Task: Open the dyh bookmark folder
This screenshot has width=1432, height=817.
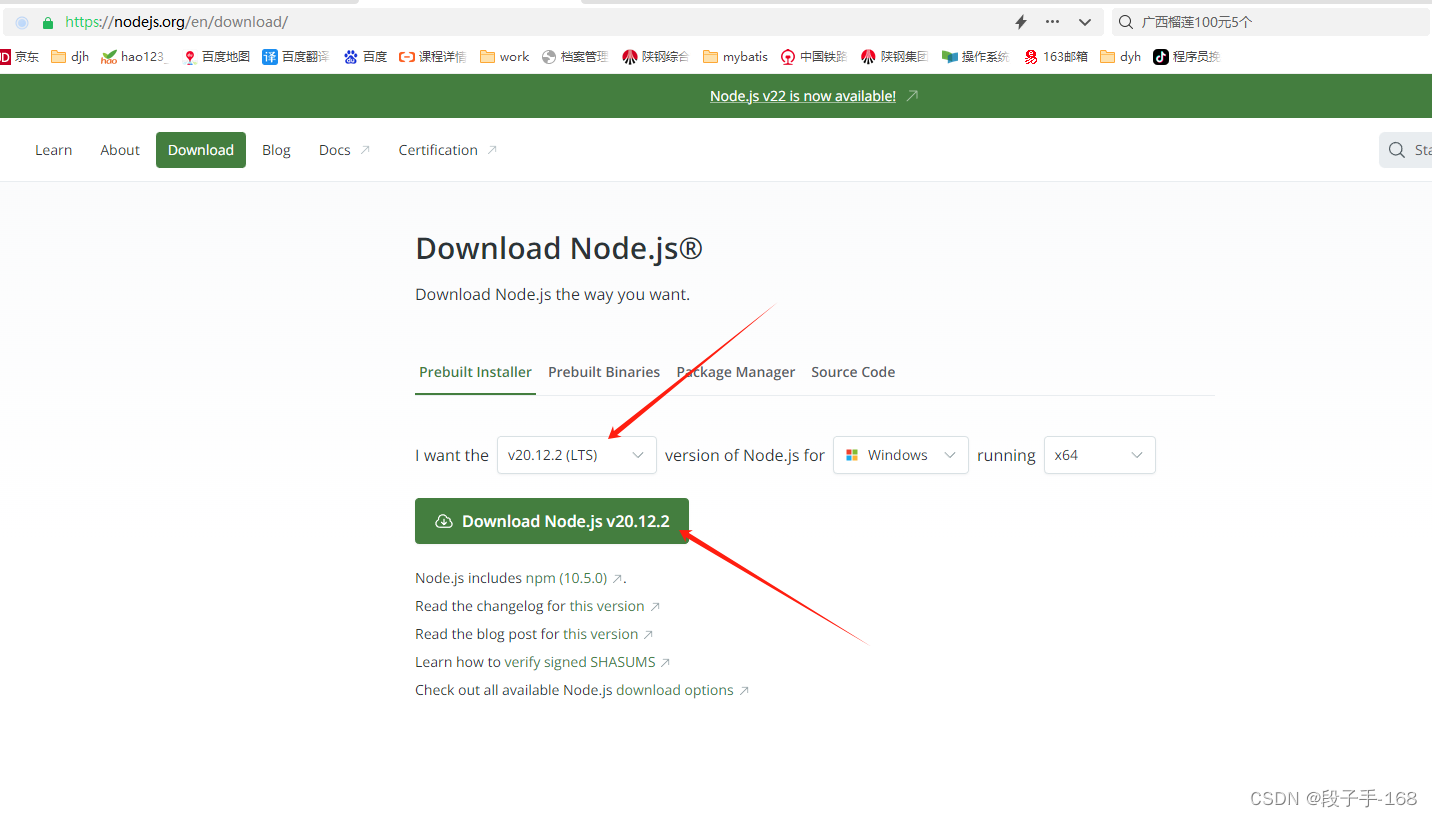Action: coord(1121,57)
